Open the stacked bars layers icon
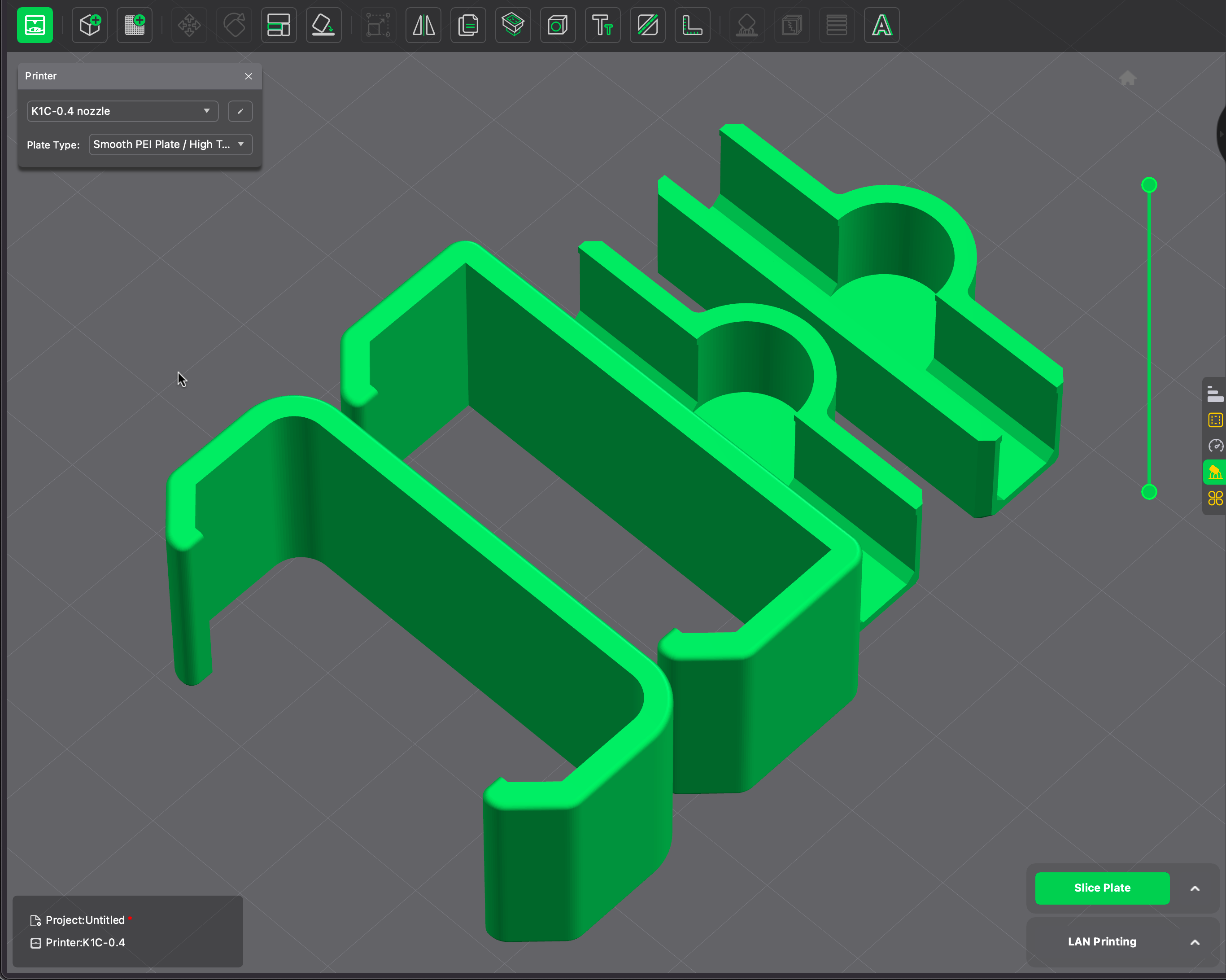 coord(1215,394)
